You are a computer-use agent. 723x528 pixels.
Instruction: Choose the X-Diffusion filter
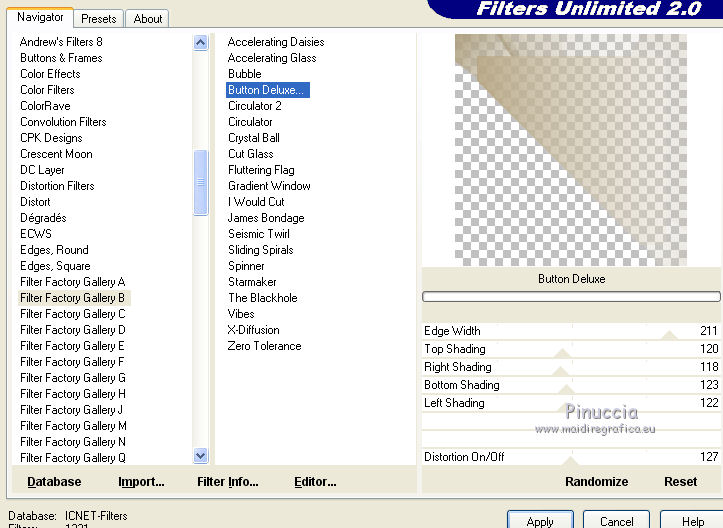click(x=254, y=330)
